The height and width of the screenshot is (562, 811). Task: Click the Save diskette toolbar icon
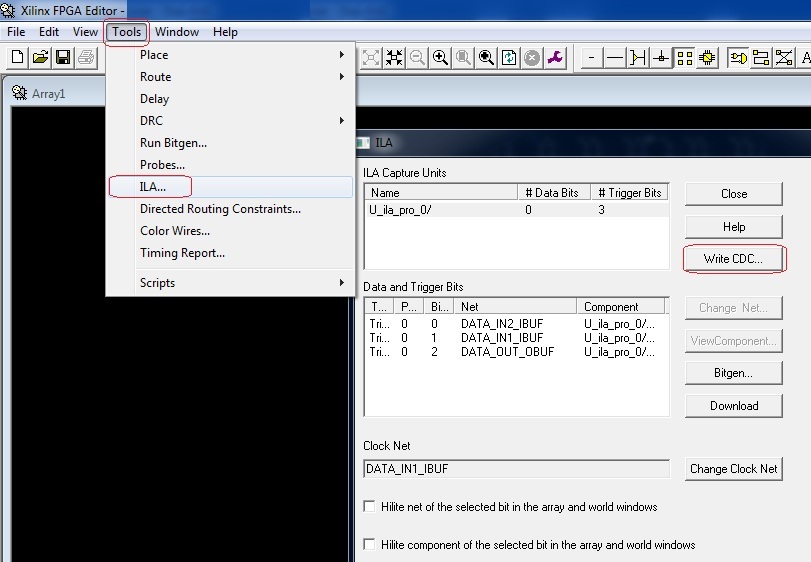click(63, 58)
